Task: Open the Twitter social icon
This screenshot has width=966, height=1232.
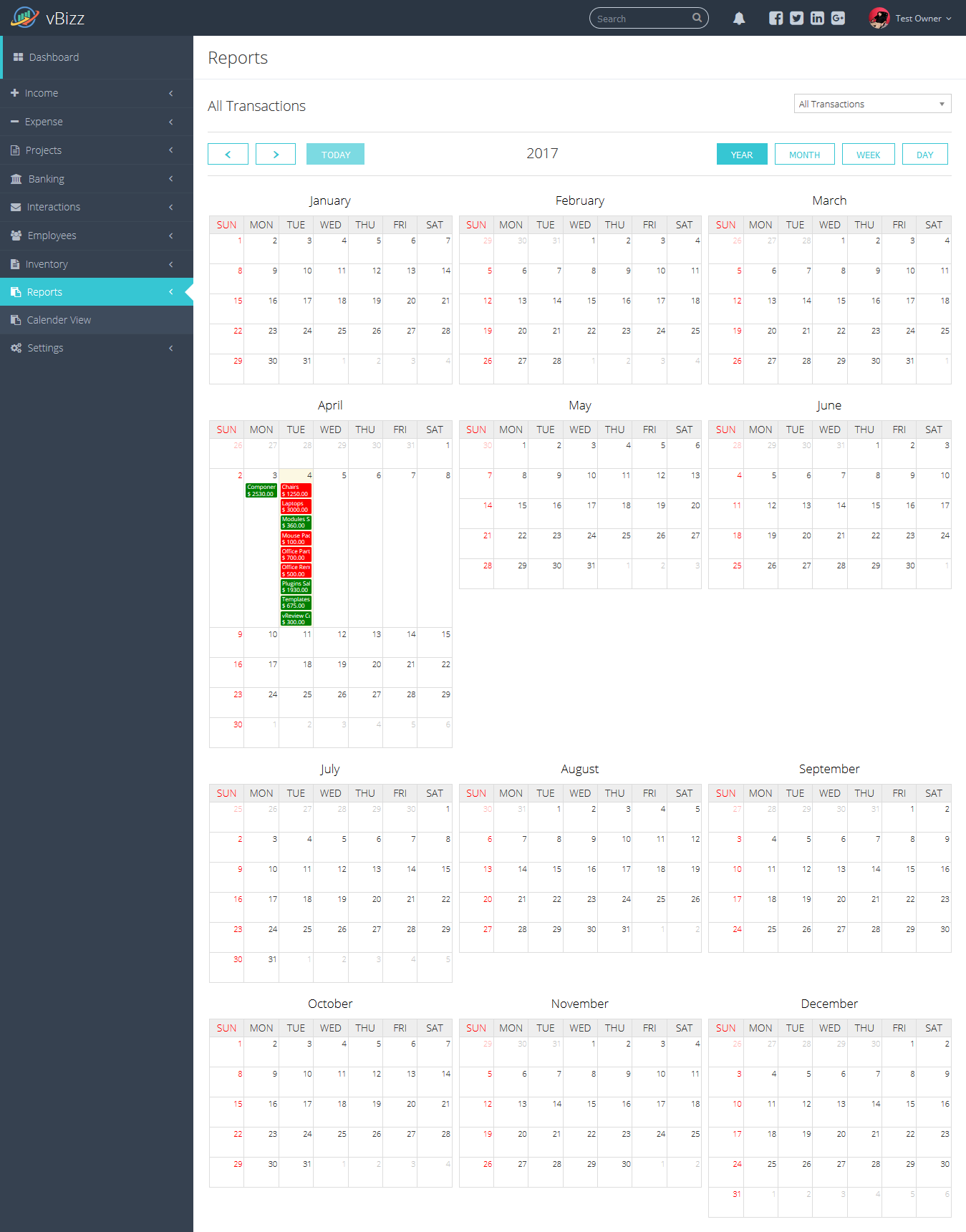Action: point(796,19)
